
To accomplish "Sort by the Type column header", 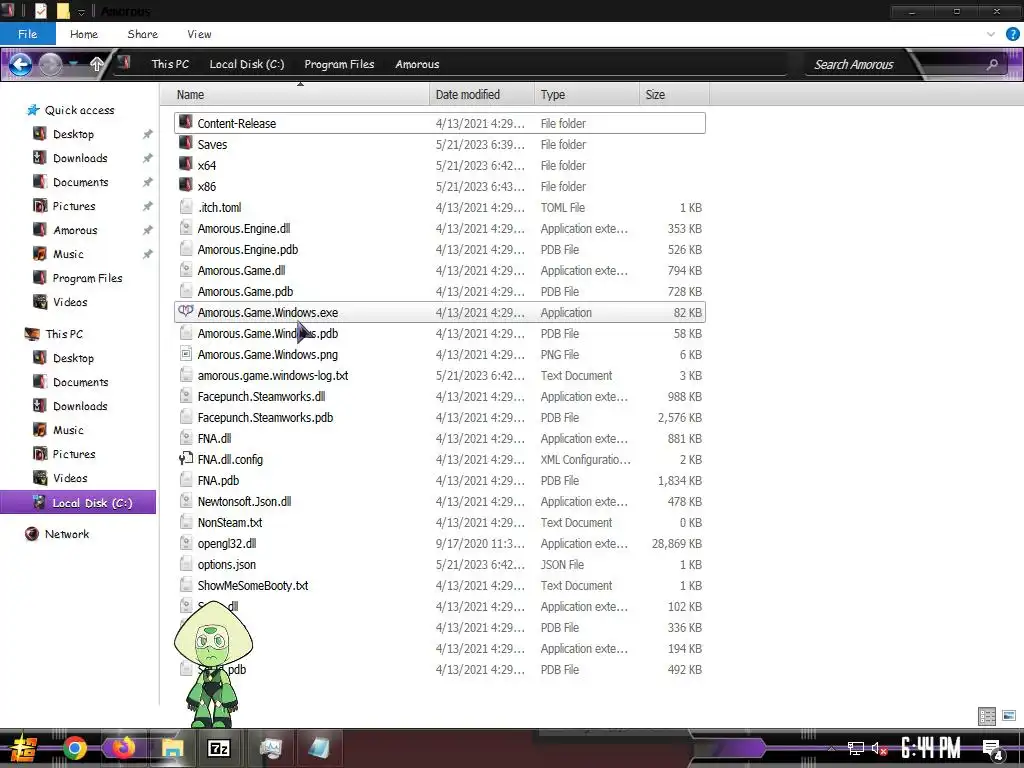I will [586, 95].
